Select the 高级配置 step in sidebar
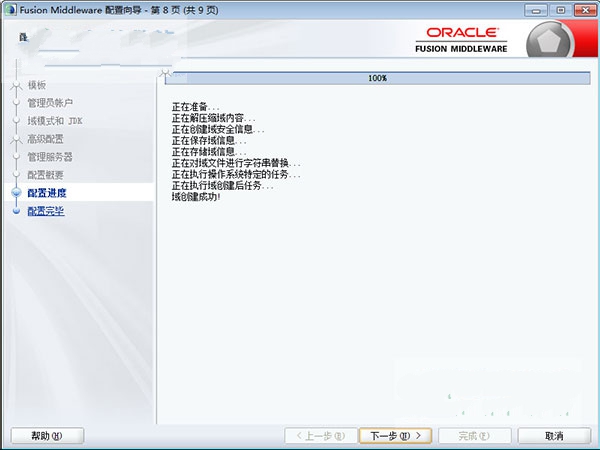The image size is (600, 450). coord(46,139)
